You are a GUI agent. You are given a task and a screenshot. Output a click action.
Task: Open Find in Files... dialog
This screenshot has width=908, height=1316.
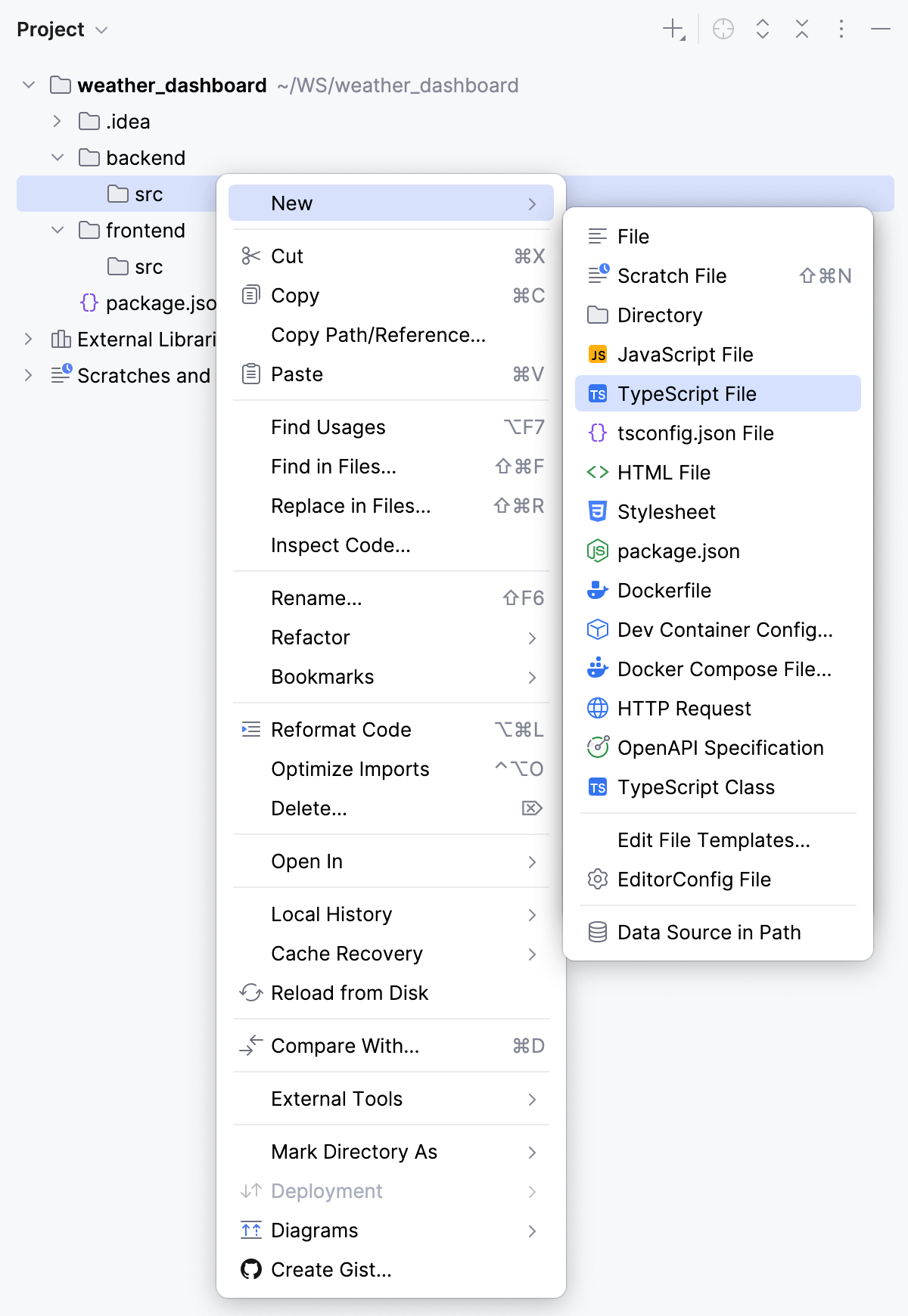(x=391, y=466)
